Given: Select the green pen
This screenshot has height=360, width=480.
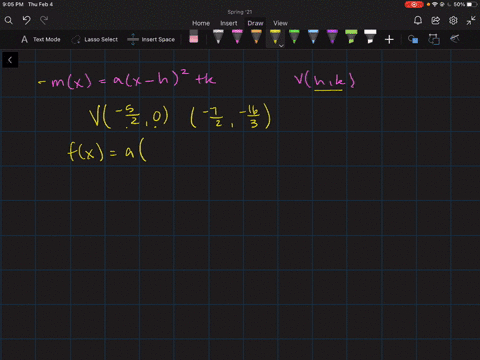Looking at the screenshot, I should click(x=294, y=37).
